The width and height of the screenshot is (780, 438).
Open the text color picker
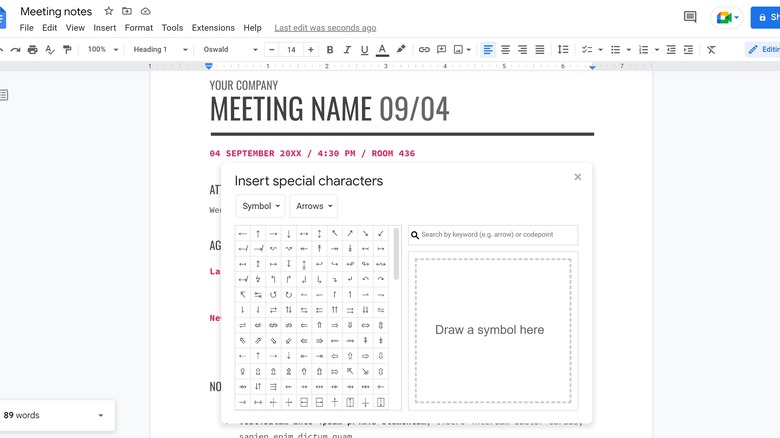click(x=382, y=49)
